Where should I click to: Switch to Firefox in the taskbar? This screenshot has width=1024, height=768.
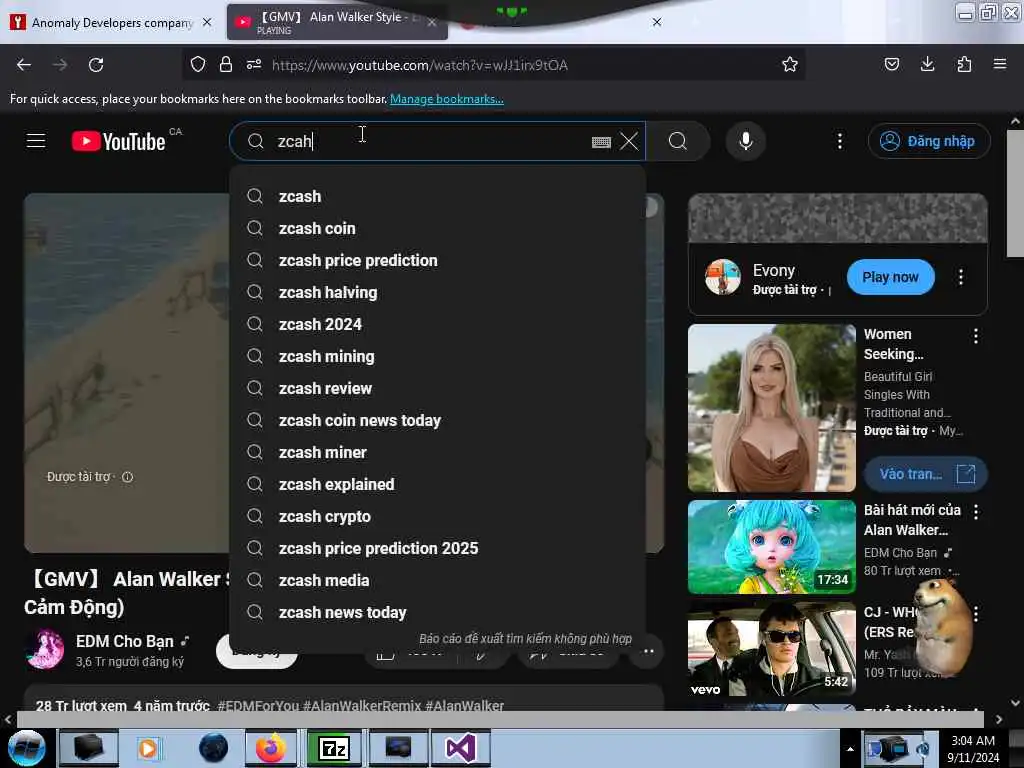pos(270,748)
